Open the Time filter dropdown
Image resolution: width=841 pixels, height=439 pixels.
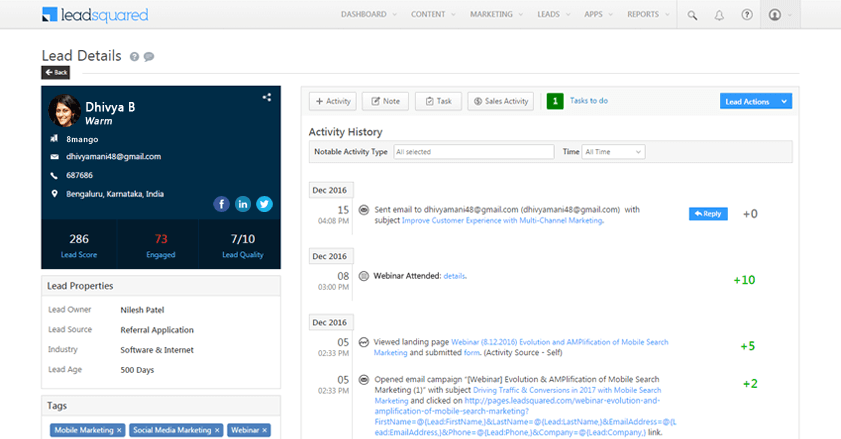[x=613, y=152]
